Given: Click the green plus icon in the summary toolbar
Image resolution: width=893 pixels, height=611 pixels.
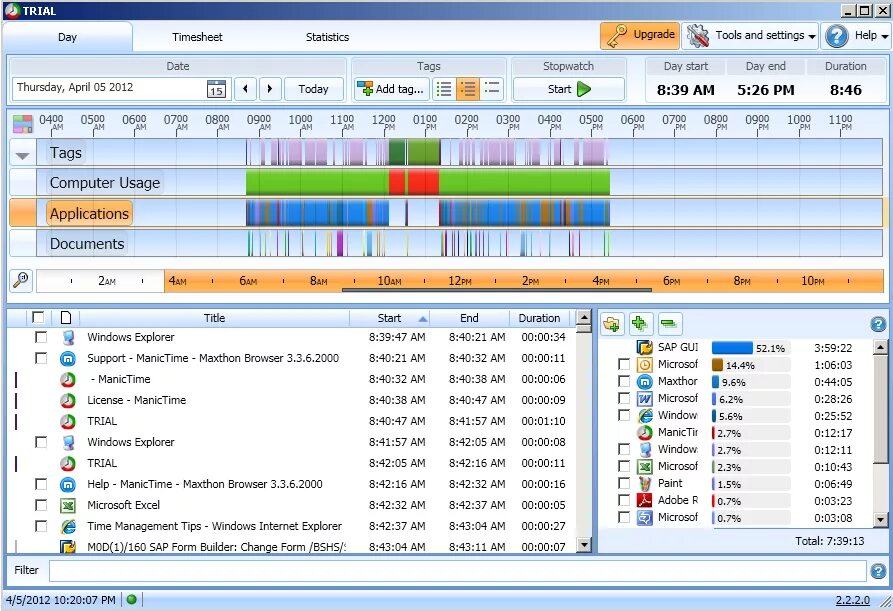Looking at the screenshot, I should (640, 324).
